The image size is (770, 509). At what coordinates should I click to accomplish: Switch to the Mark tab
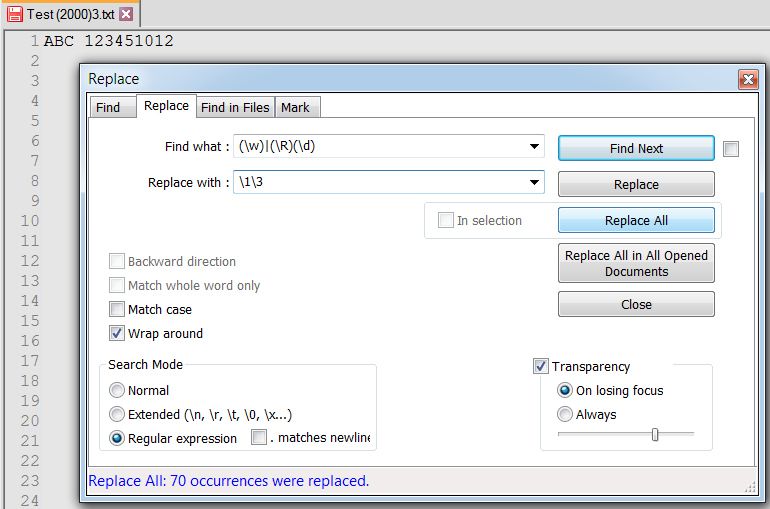pos(295,107)
